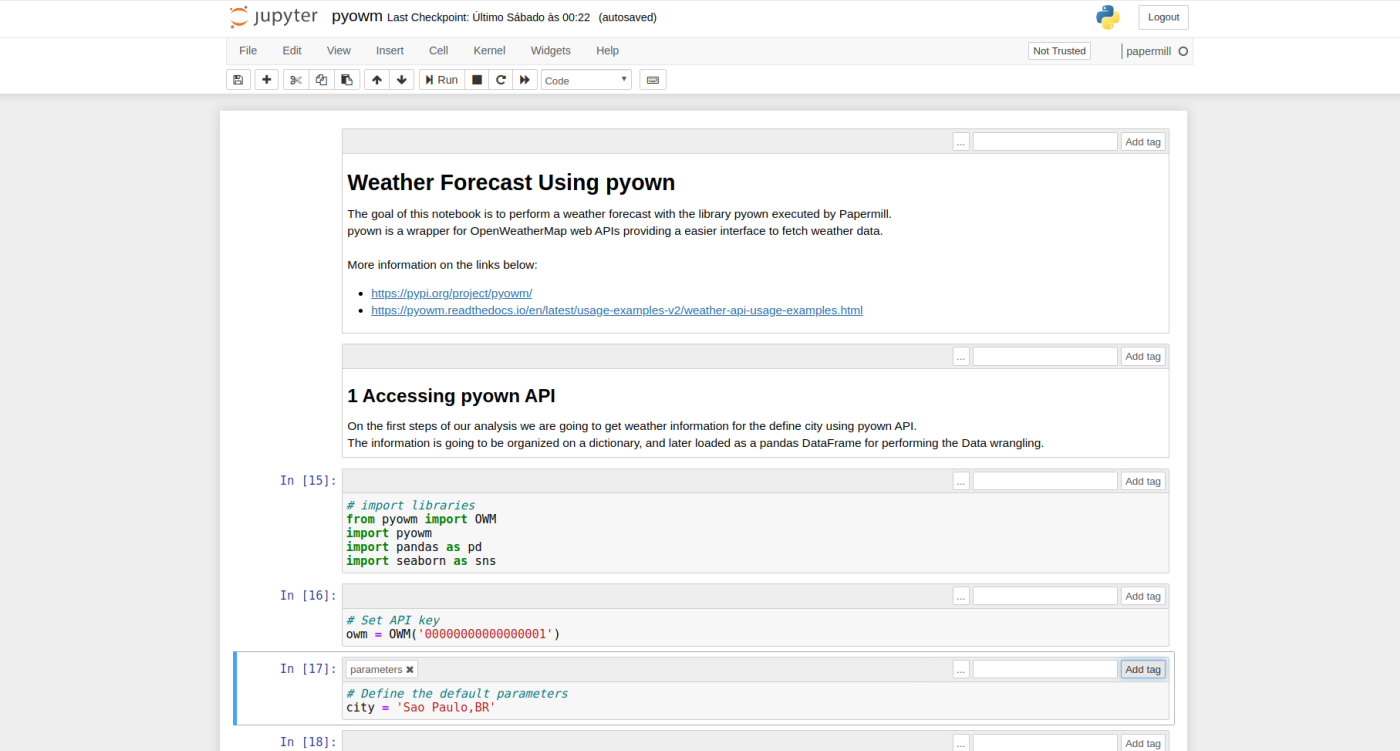Click the kernel status indicator circle

pos(1182,51)
